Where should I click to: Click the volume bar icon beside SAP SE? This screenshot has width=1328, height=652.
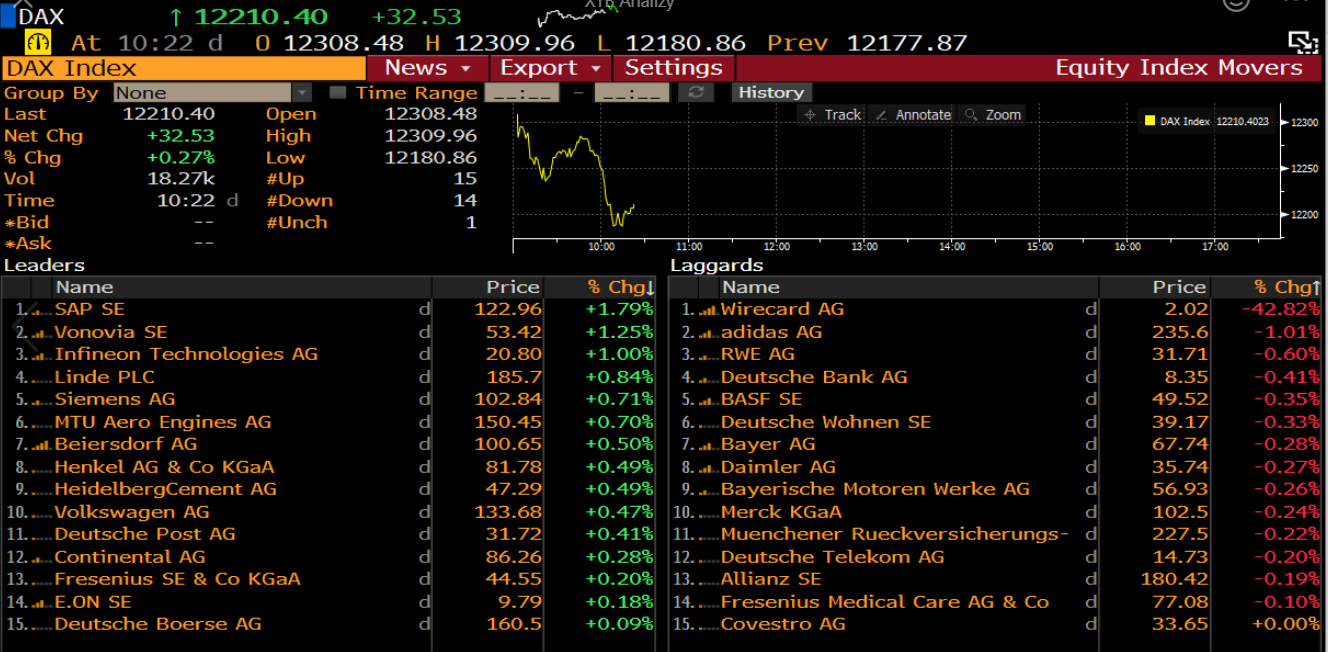tap(40, 310)
